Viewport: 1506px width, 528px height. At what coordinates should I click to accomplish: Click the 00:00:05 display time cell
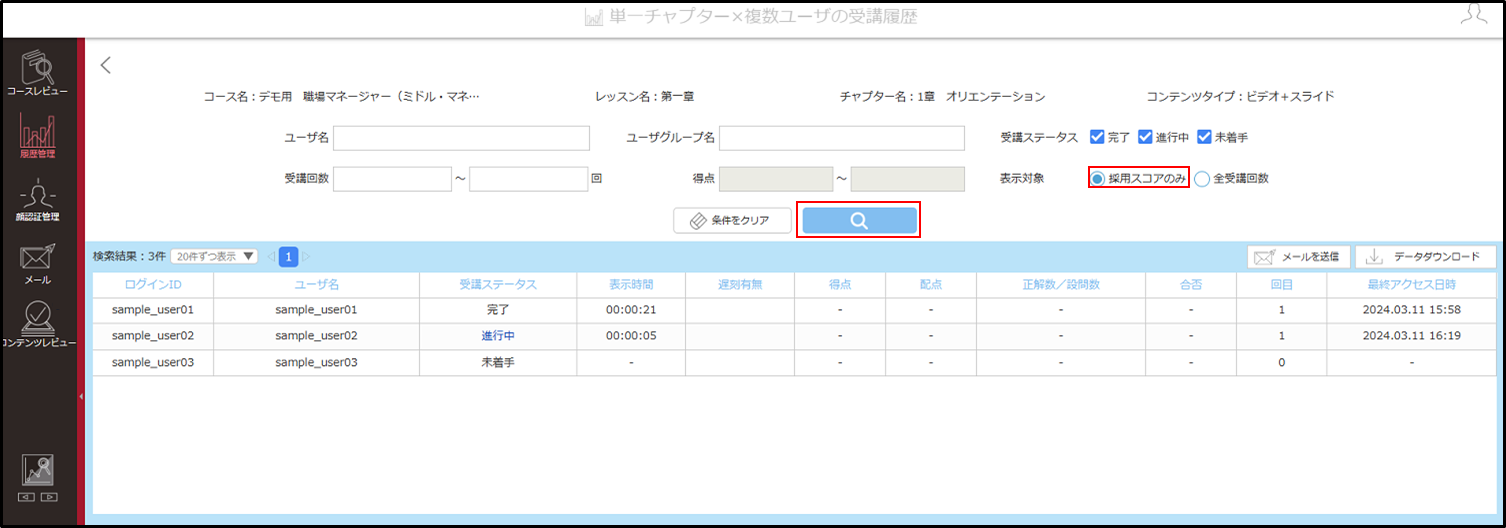pos(631,336)
